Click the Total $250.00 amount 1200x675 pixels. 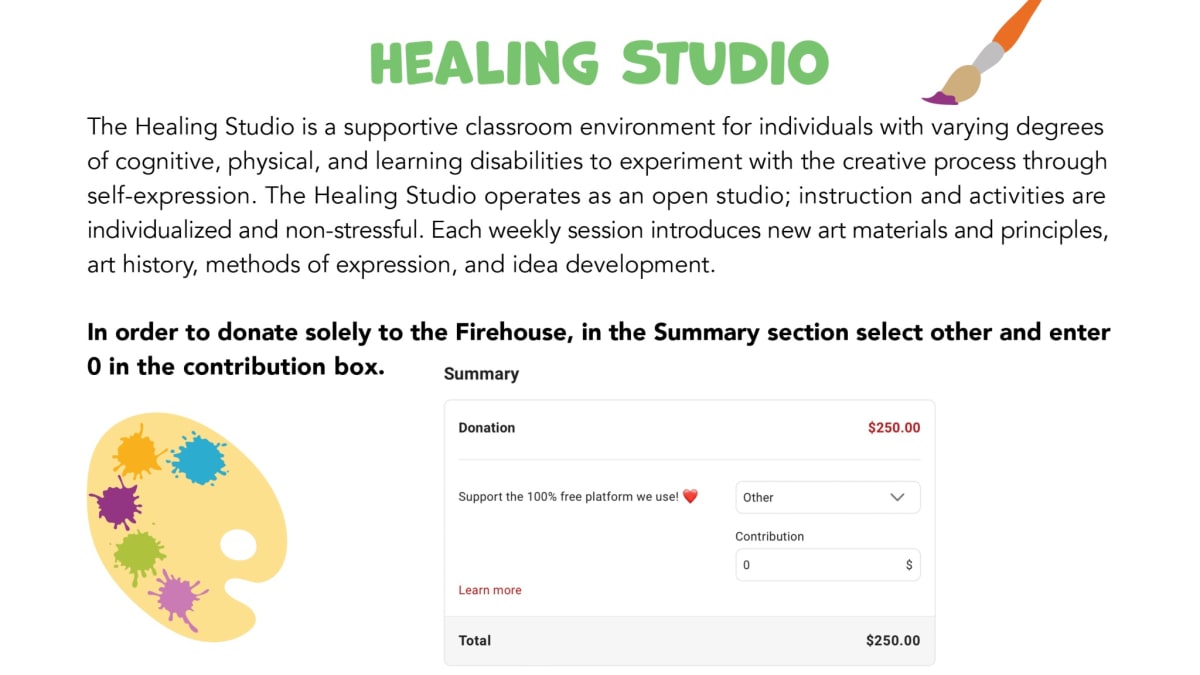click(893, 641)
